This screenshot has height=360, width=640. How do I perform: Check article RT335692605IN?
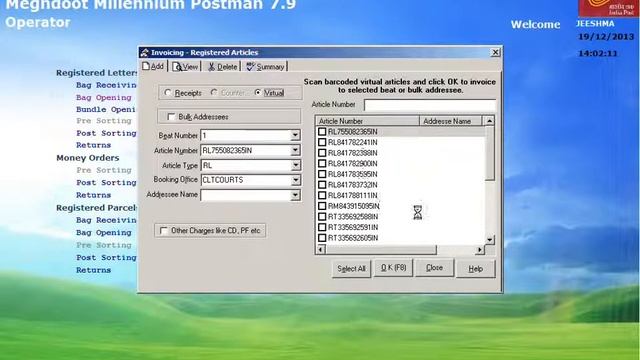point(322,238)
